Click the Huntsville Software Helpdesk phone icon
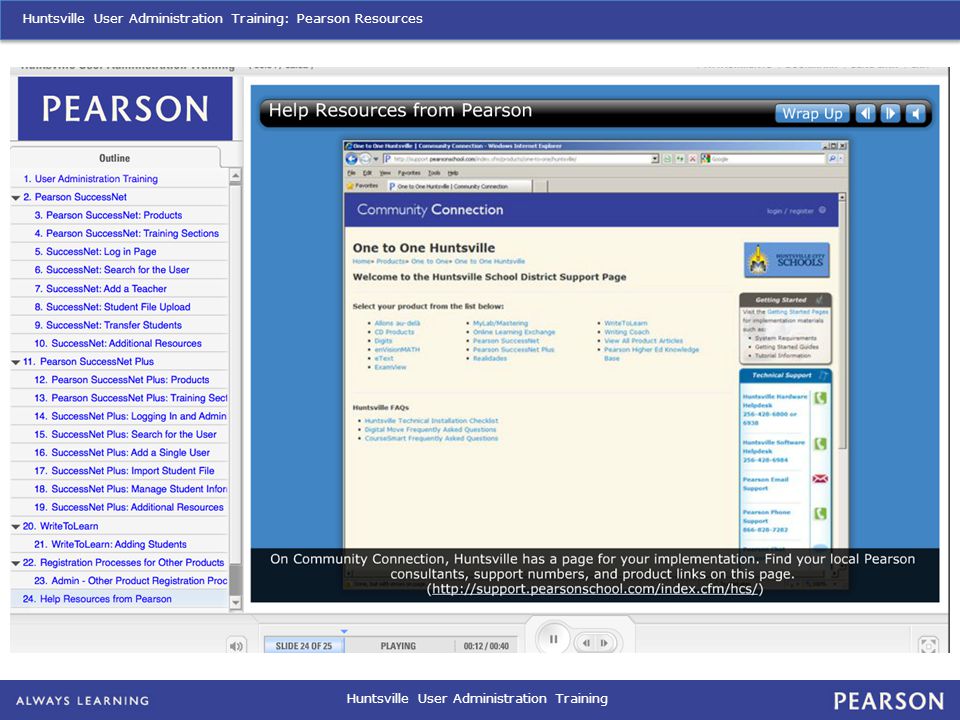This screenshot has width=960, height=720. pos(820,443)
